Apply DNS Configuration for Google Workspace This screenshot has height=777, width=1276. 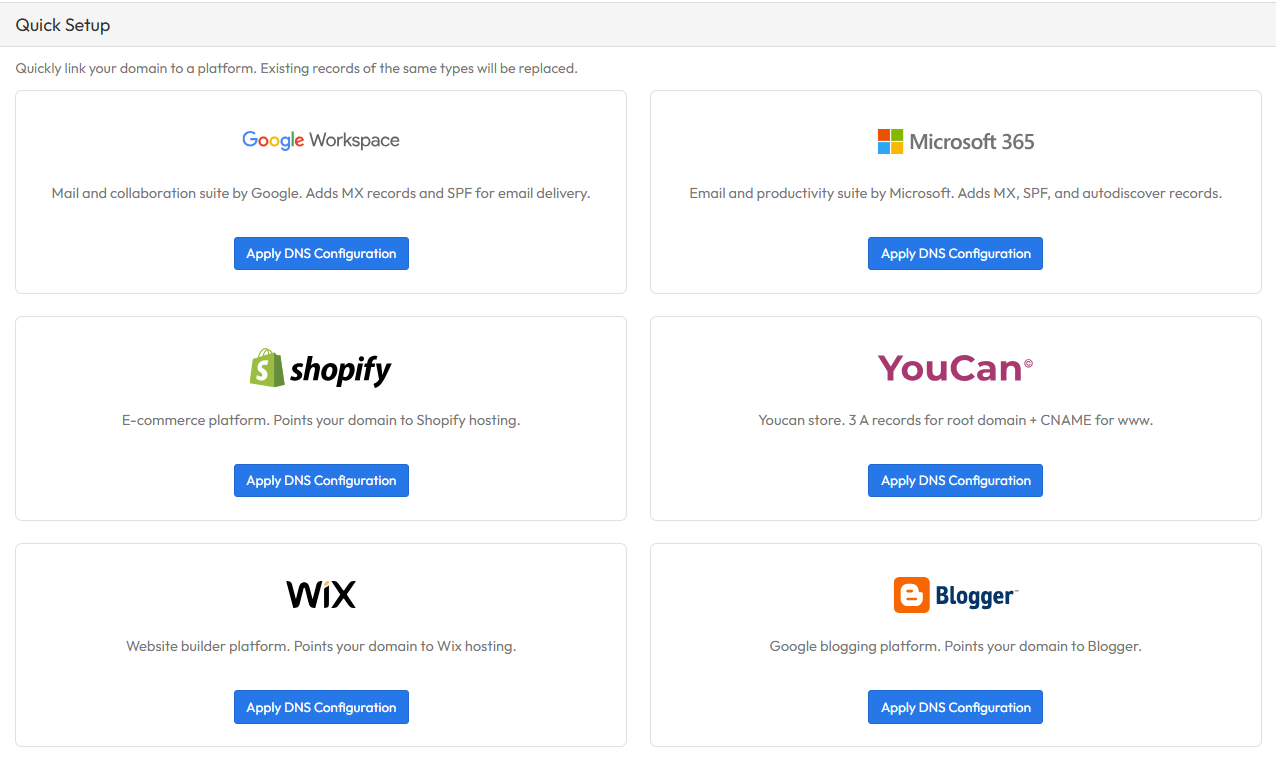[x=321, y=254]
